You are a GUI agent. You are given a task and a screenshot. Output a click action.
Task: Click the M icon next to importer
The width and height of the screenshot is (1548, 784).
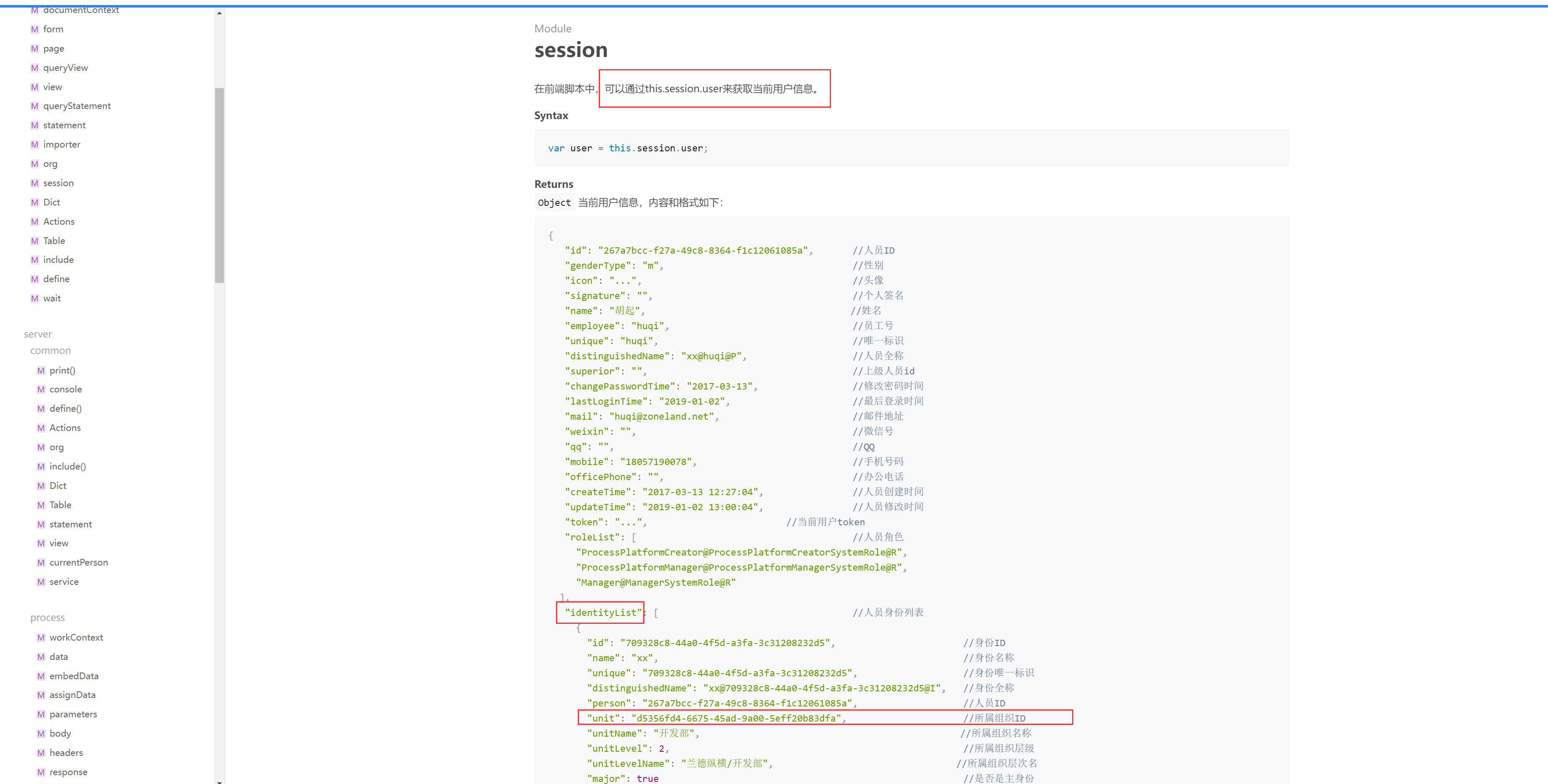pyautogui.click(x=34, y=145)
